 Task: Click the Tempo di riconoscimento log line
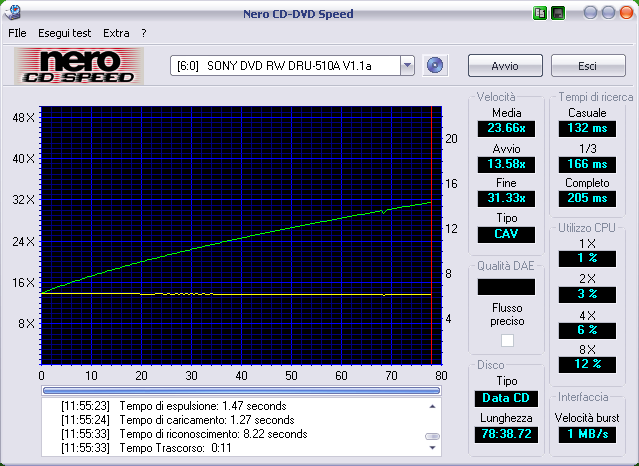pos(184,434)
